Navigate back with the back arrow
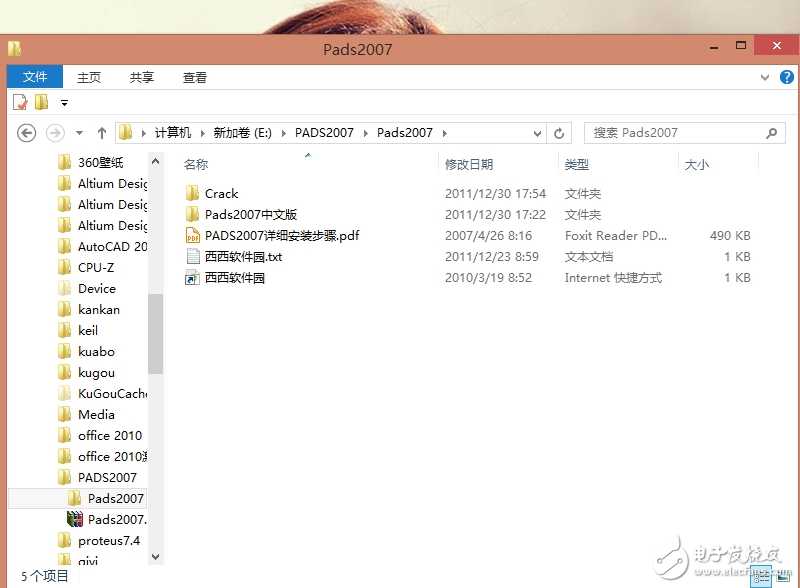Viewport: 800px width, 588px height. tap(26, 132)
